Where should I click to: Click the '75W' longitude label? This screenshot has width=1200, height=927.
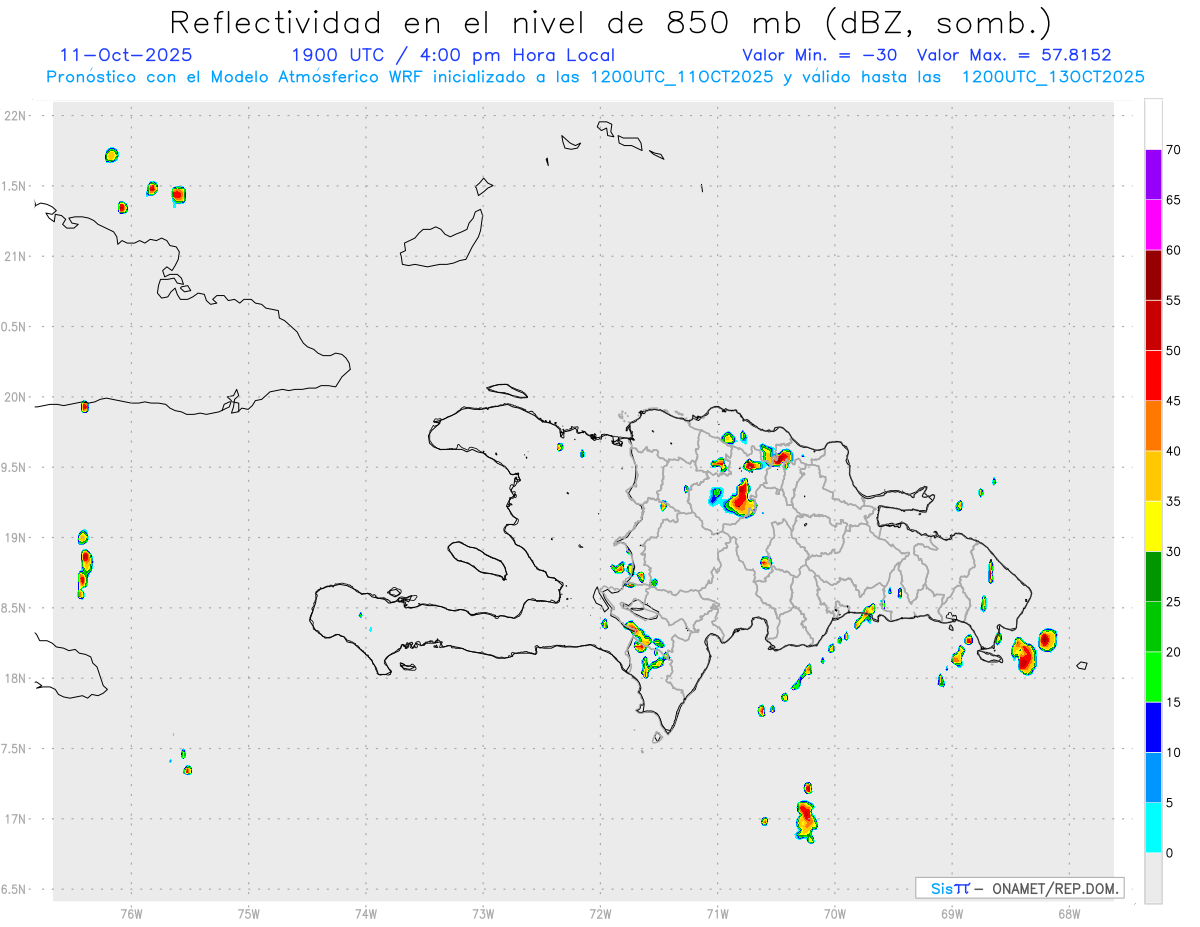pos(249,912)
